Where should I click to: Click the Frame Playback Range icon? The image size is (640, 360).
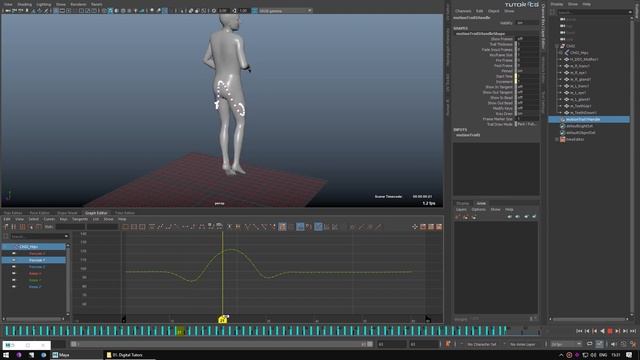134,227
